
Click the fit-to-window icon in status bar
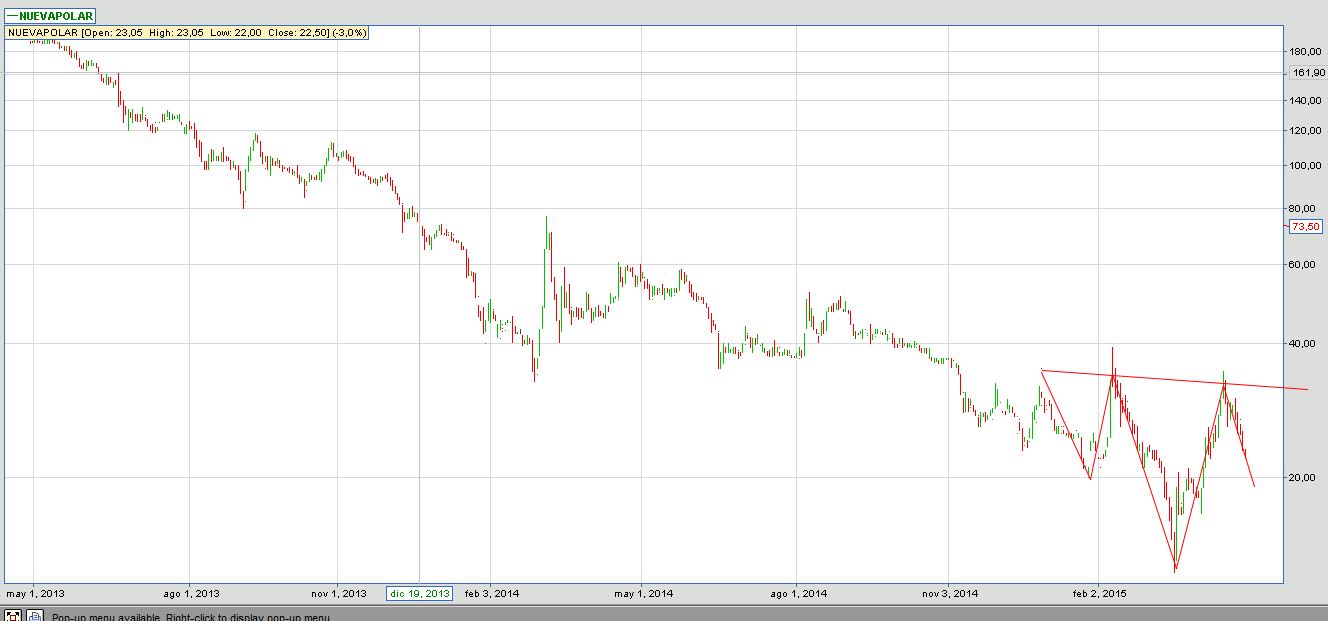tap(13, 615)
